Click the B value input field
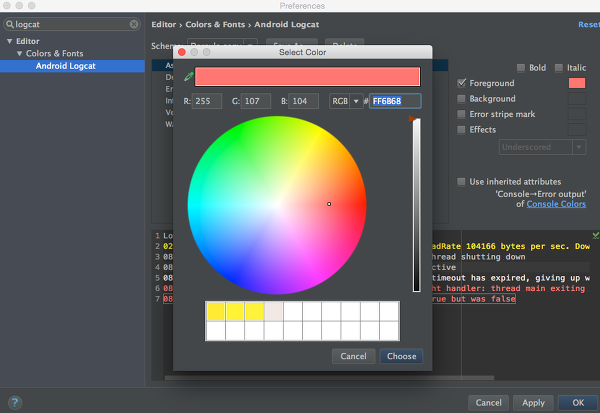Screen dimensions: 600x413 point(303,101)
